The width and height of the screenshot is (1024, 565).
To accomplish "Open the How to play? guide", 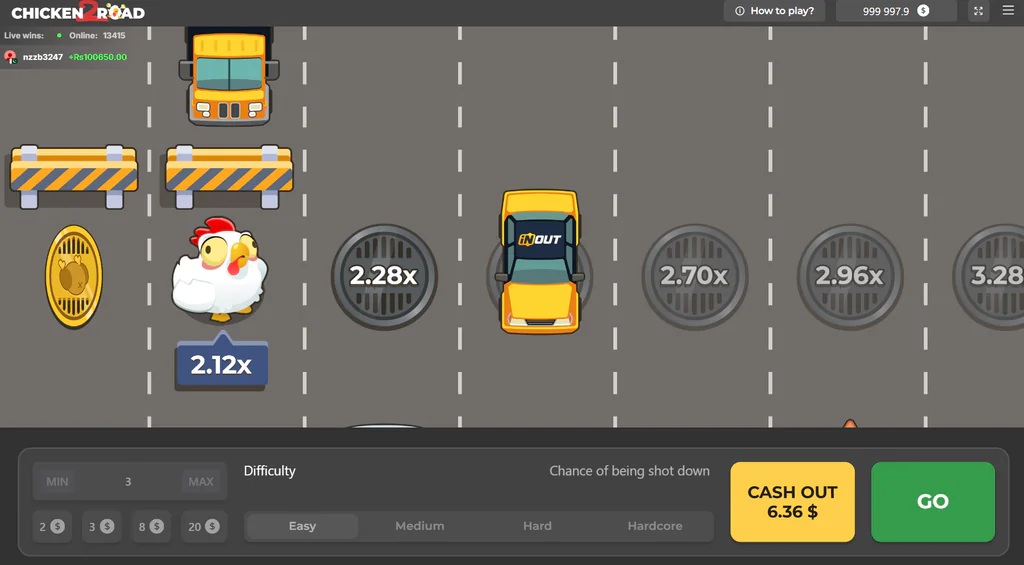I will (775, 11).
